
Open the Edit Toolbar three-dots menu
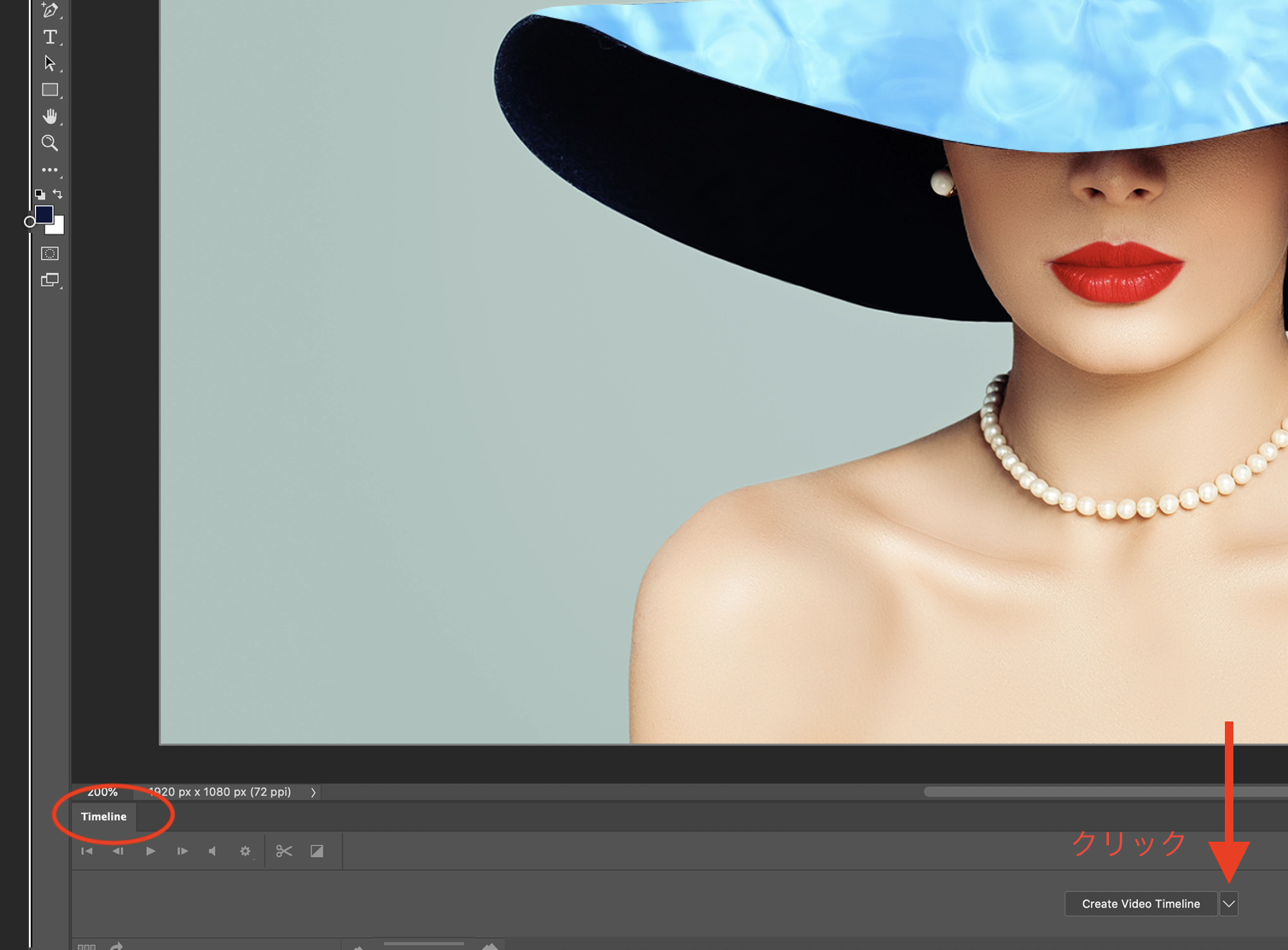tap(50, 170)
